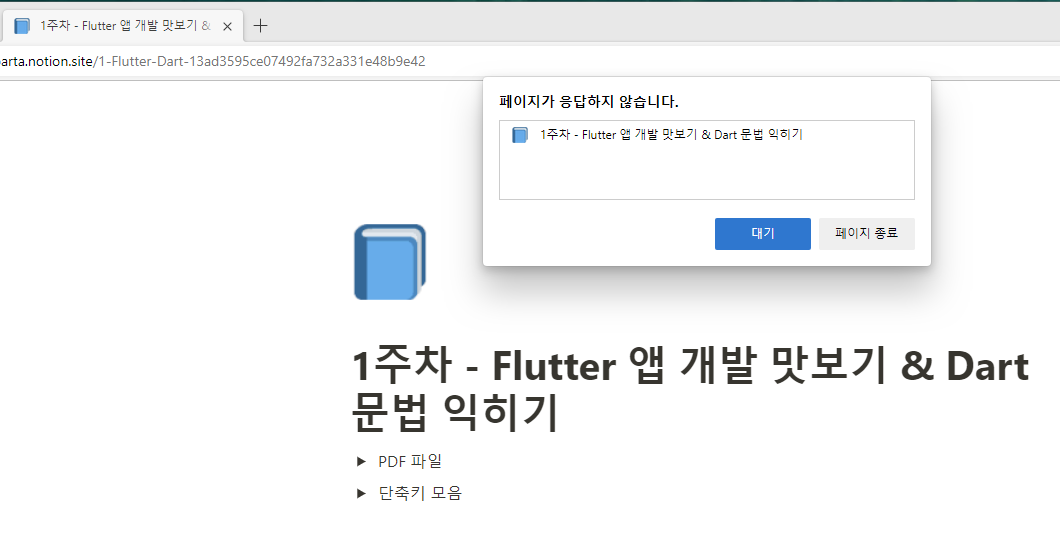Open a new tab with the plus button
The image size is (1060, 533).
(x=260, y=26)
